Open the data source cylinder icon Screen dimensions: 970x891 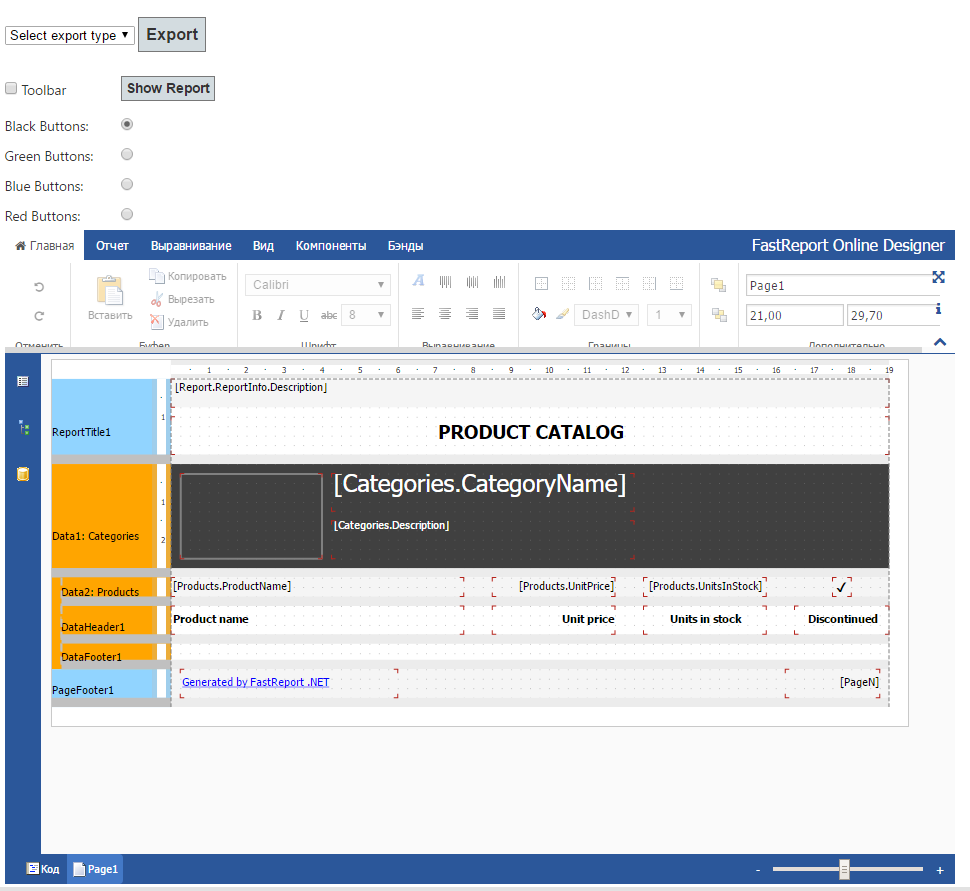[x=23, y=474]
